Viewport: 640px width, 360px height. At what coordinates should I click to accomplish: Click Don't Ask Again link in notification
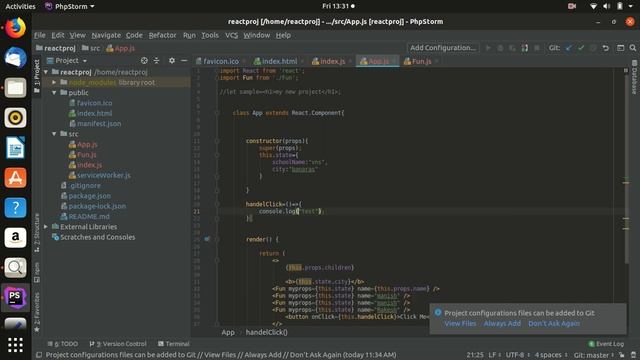pyautogui.click(x=554, y=323)
